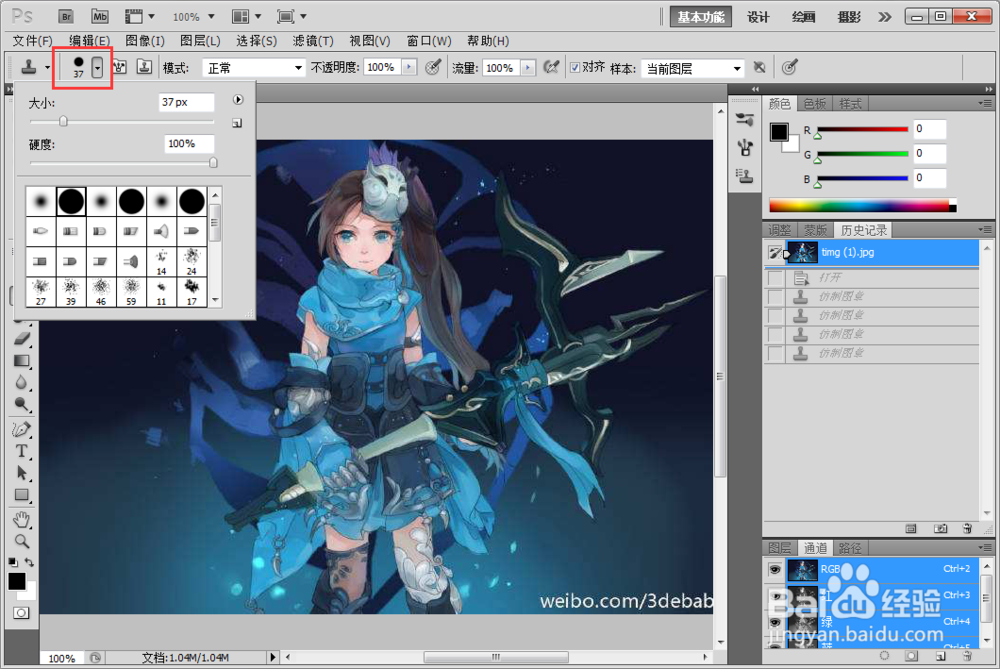The width and height of the screenshot is (1000, 669).
Task: Open the File menu
Action: pyautogui.click(x=33, y=41)
